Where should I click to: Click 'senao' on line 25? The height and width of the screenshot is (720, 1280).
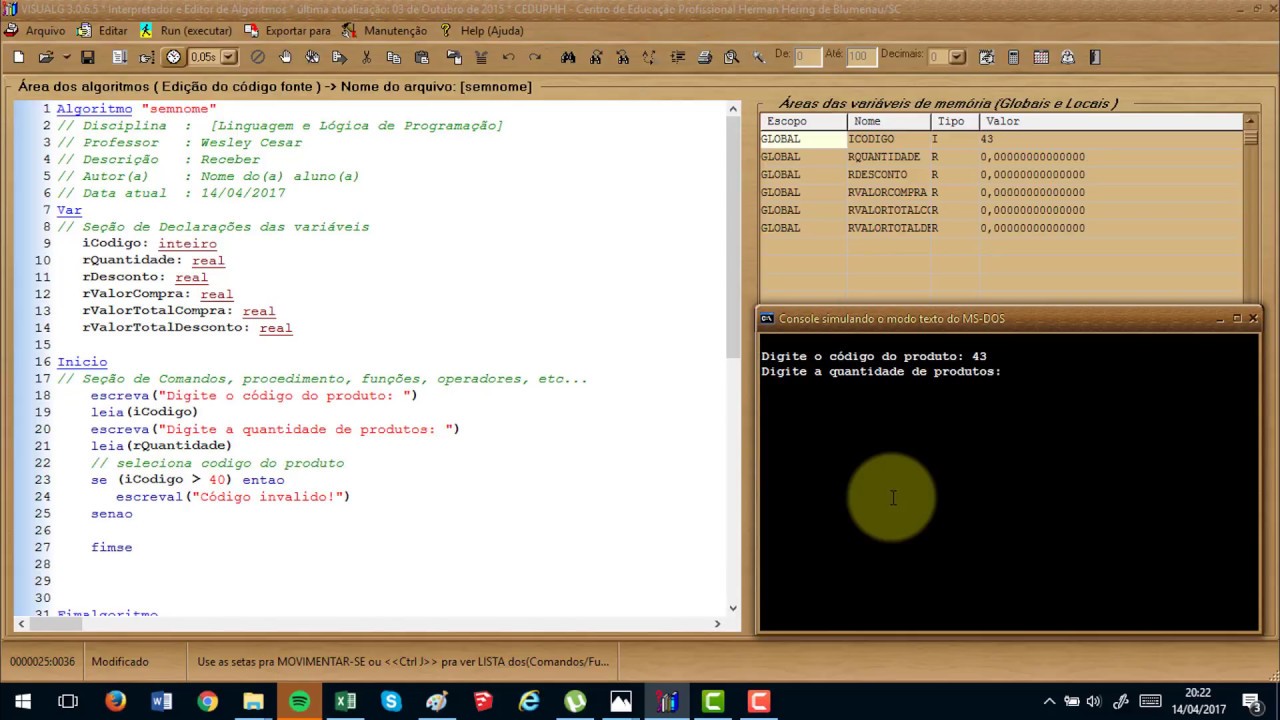tap(111, 514)
